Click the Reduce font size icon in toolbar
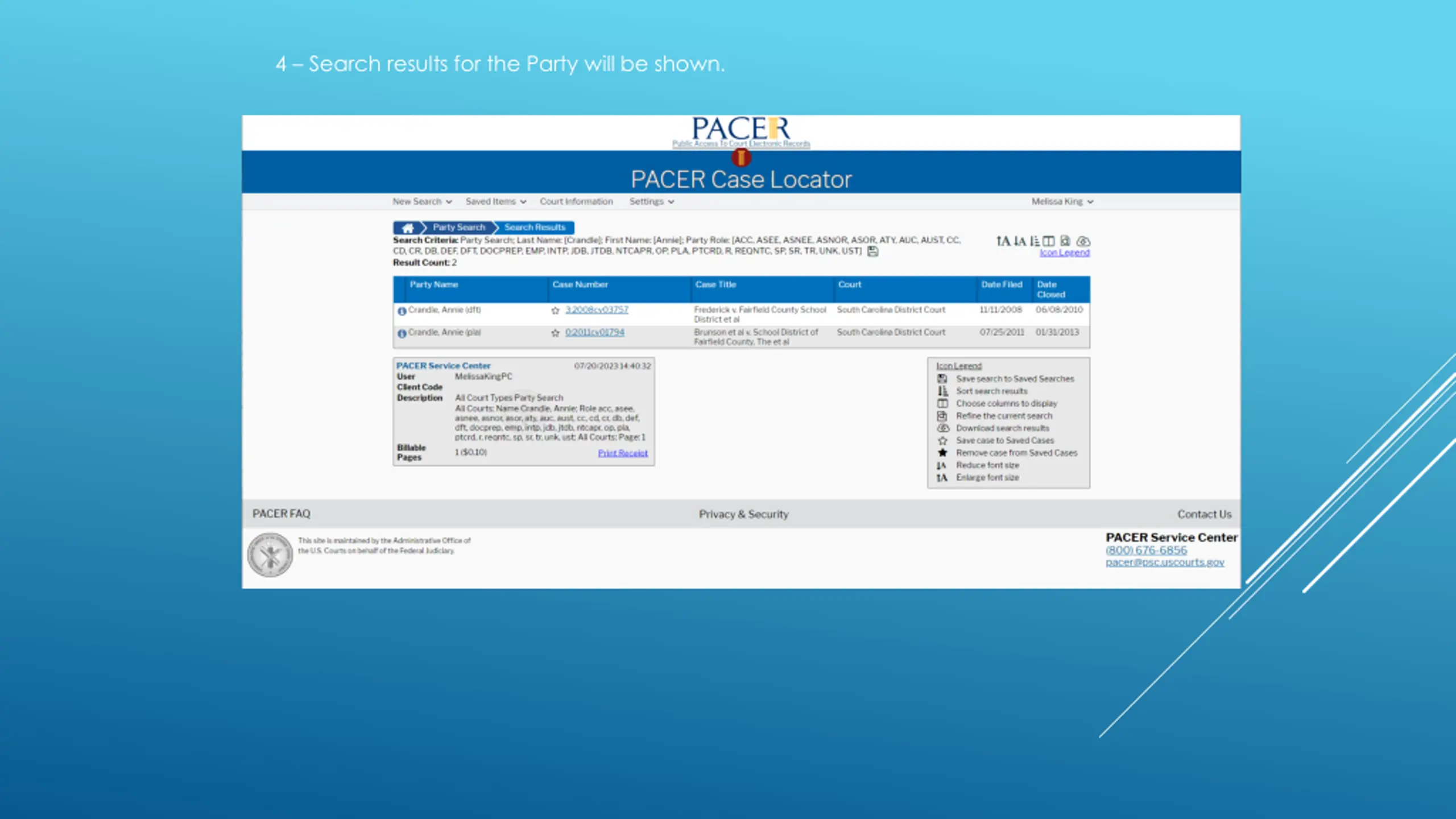Screen dimensions: 1456x819 click(1020, 241)
